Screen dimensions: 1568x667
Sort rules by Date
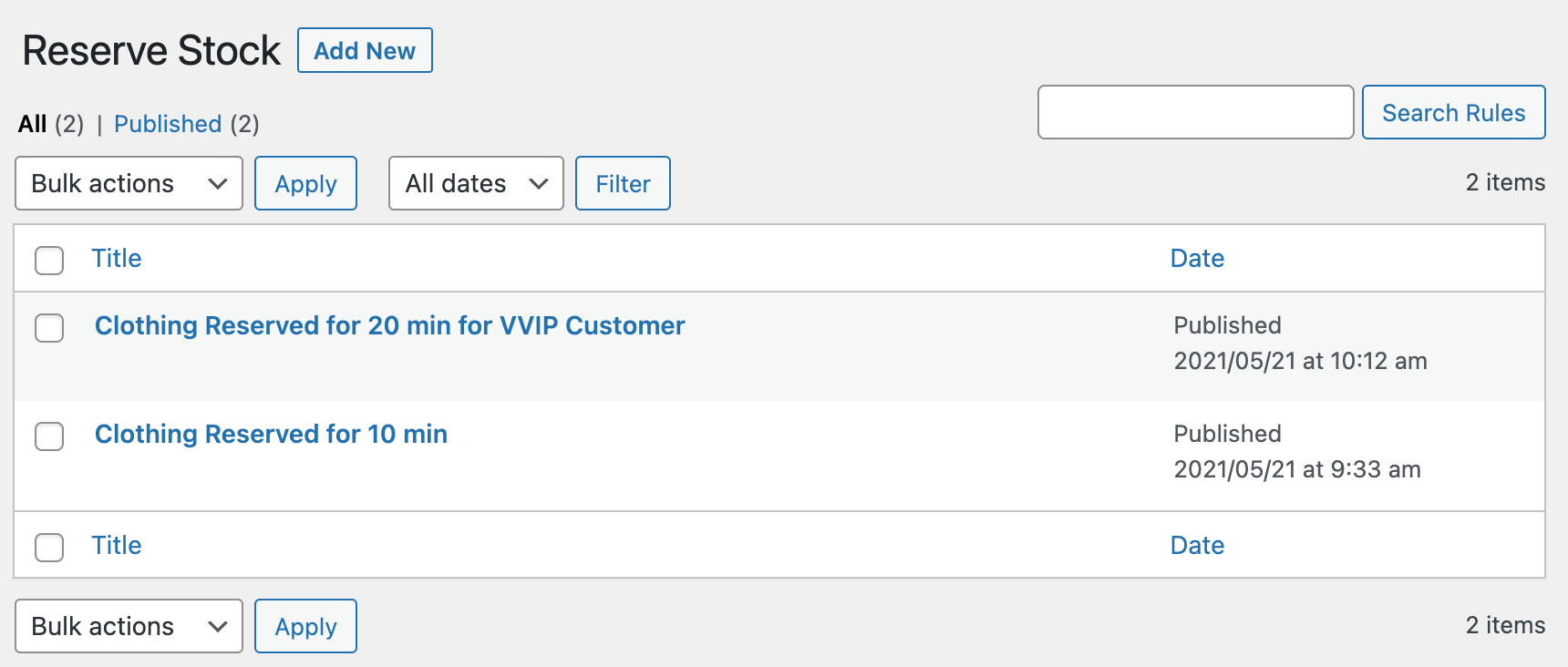coord(1197,258)
